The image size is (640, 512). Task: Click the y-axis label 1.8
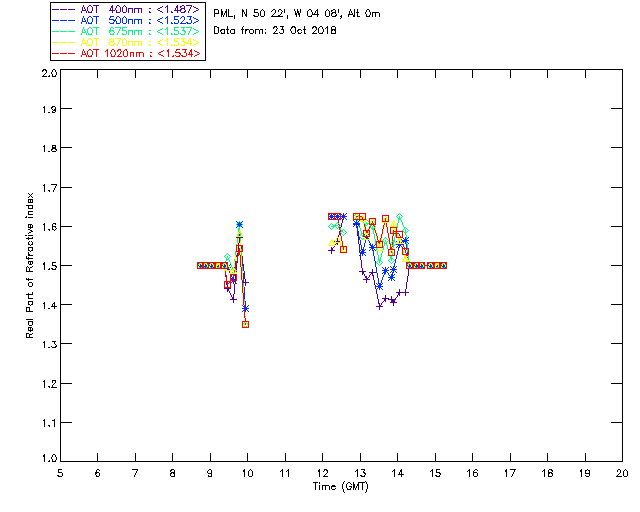click(49, 148)
